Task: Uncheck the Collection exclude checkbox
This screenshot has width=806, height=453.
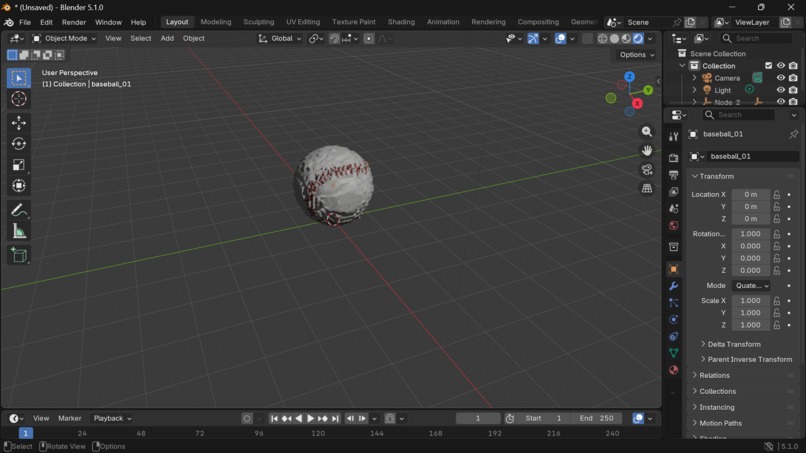Action: pos(768,66)
